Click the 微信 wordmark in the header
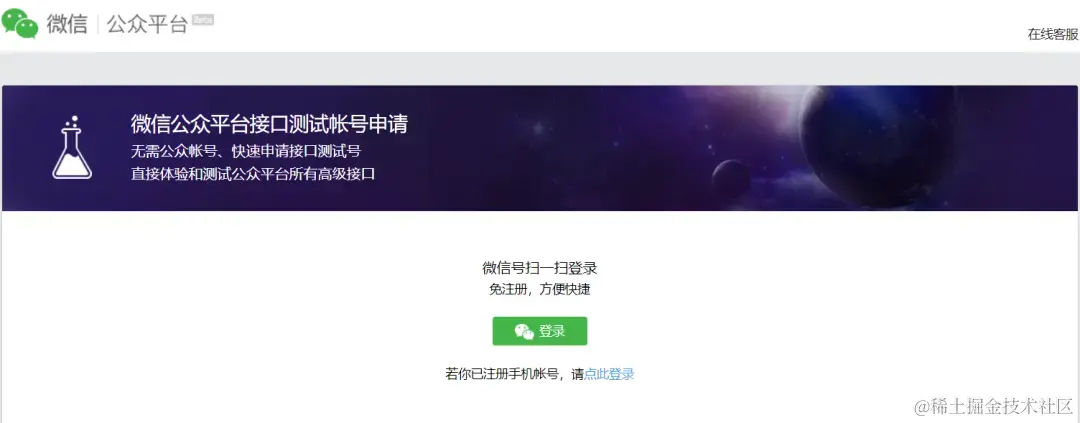This screenshot has height=423, width=1080. click(x=67, y=24)
